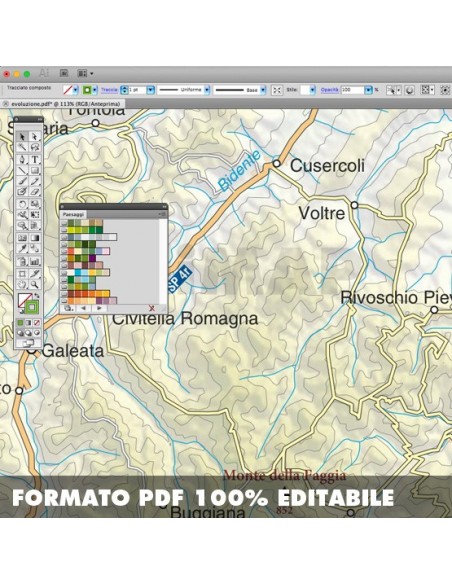
Task: Open the stroke weight dropdown
Action: click(x=150, y=90)
